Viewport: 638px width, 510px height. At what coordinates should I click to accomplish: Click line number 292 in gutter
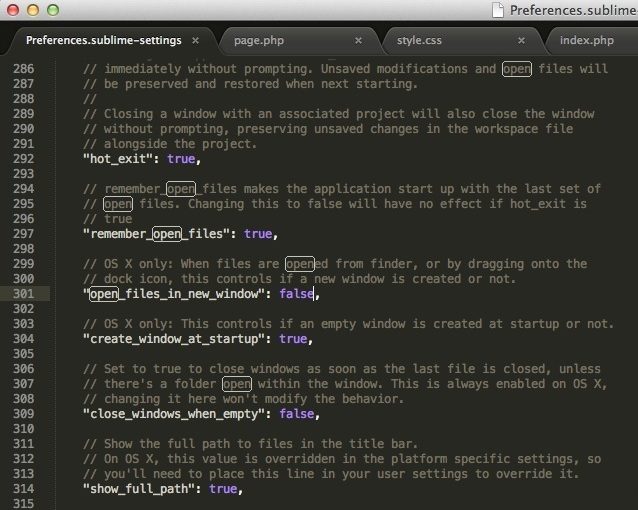pos(24,159)
